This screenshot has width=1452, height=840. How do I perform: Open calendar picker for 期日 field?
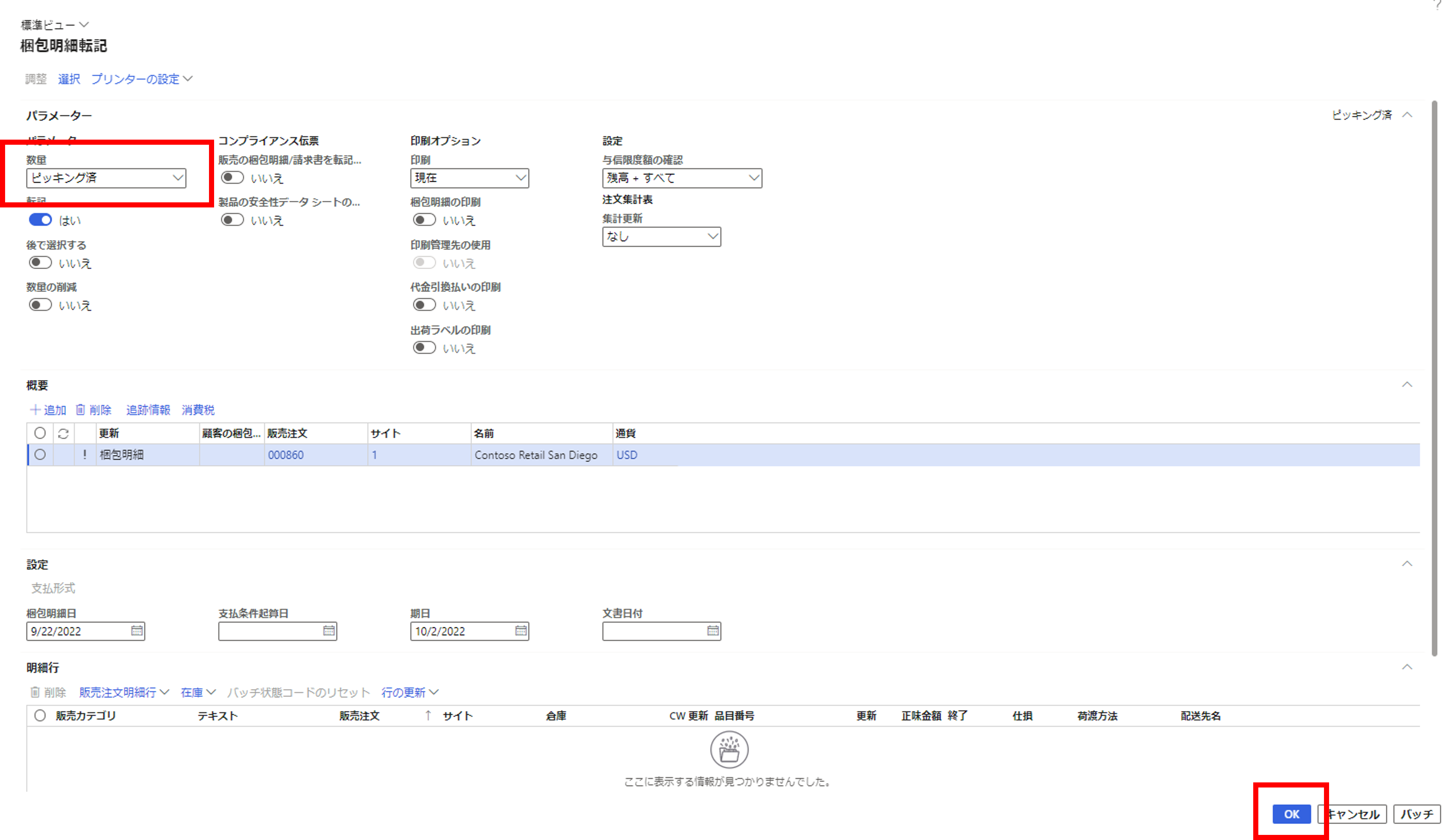pos(521,631)
